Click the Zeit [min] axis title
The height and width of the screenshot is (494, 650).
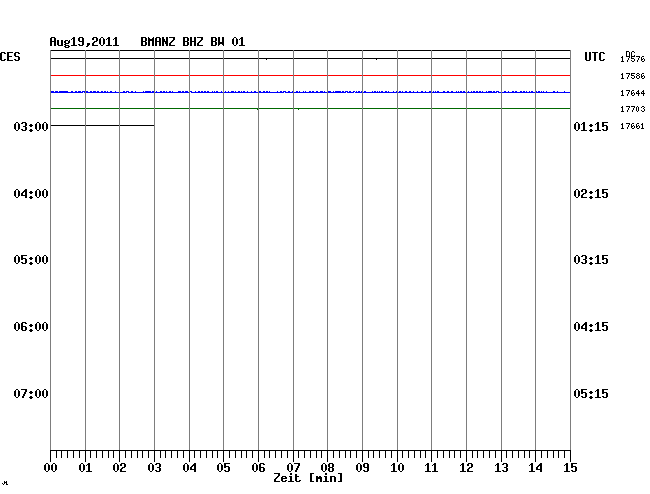click(x=308, y=478)
